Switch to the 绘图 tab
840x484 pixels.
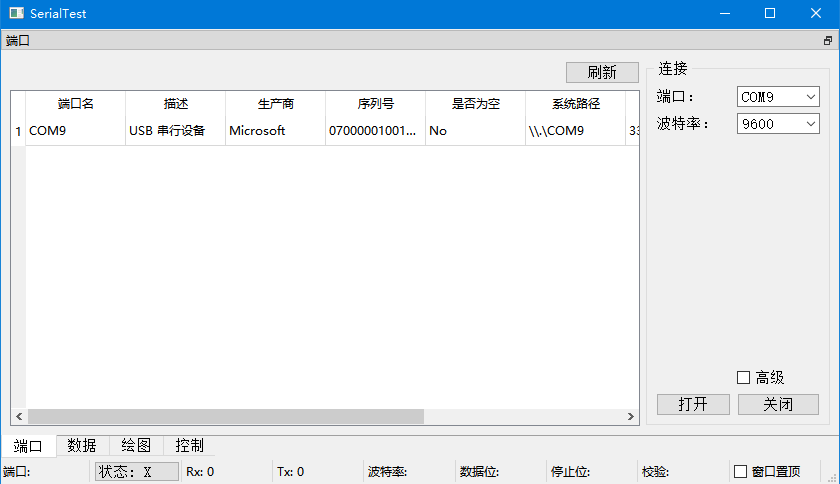coord(136,445)
